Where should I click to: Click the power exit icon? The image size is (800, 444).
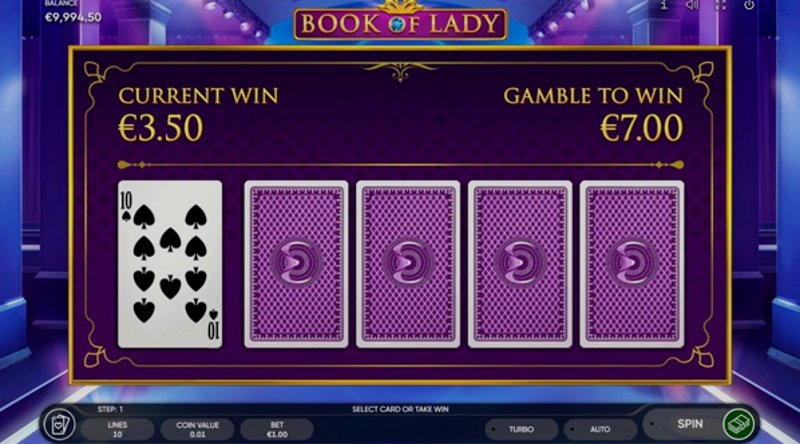(x=749, y=5)
